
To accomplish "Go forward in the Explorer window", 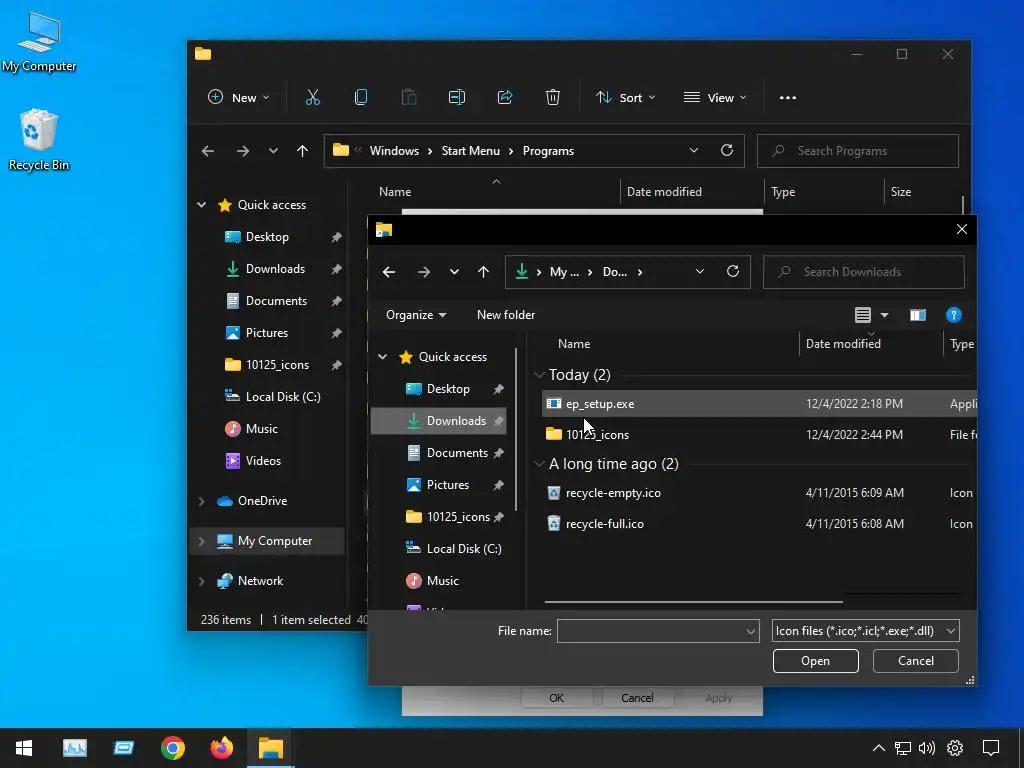I will [242, 151].
